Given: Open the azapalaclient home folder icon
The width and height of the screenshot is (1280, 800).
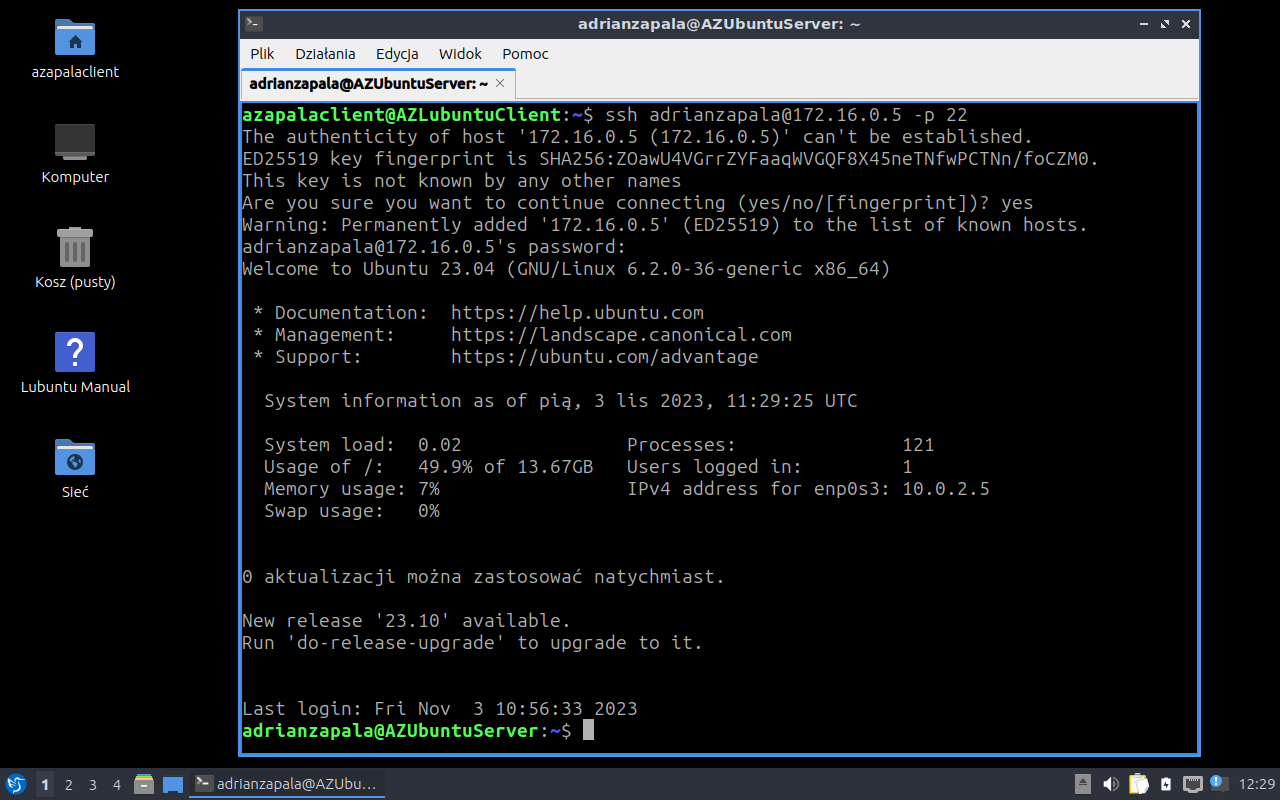Looking at the screenshot, I should pyautogui.click(x=75, y=38).
